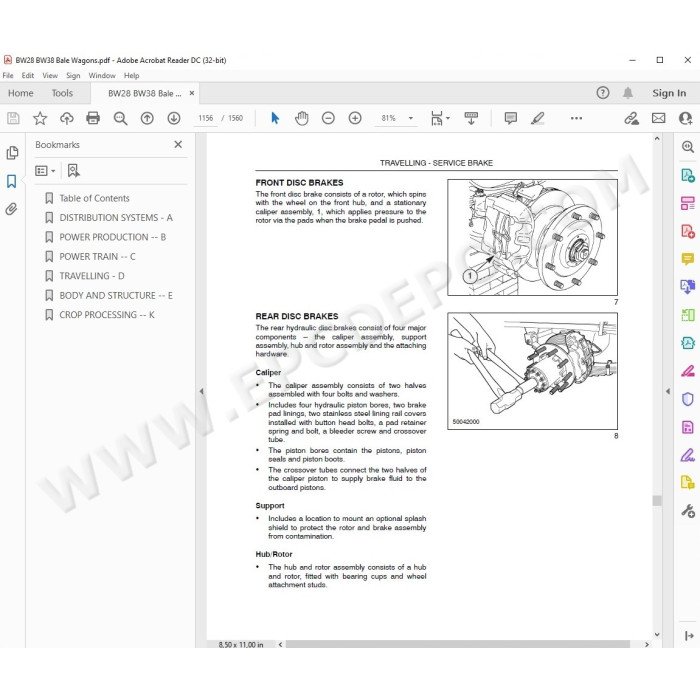Activate the Hand pan tool

(302, 118)
